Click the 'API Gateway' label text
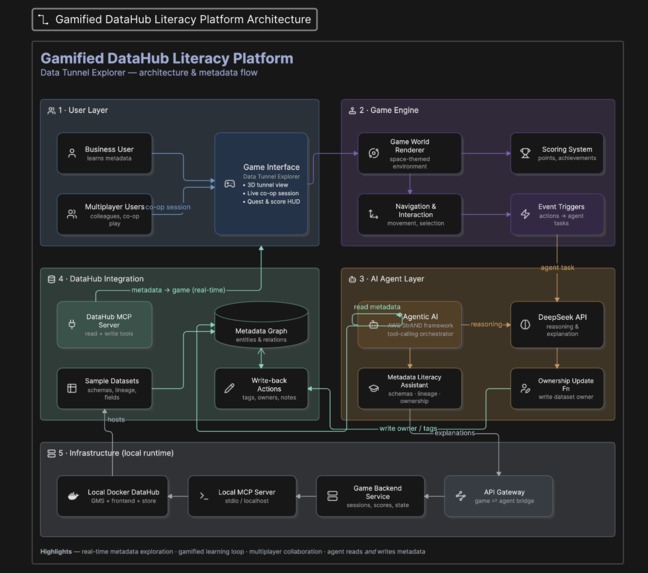The height and width of the screenshot is (573, 648). tap(504, 492)
